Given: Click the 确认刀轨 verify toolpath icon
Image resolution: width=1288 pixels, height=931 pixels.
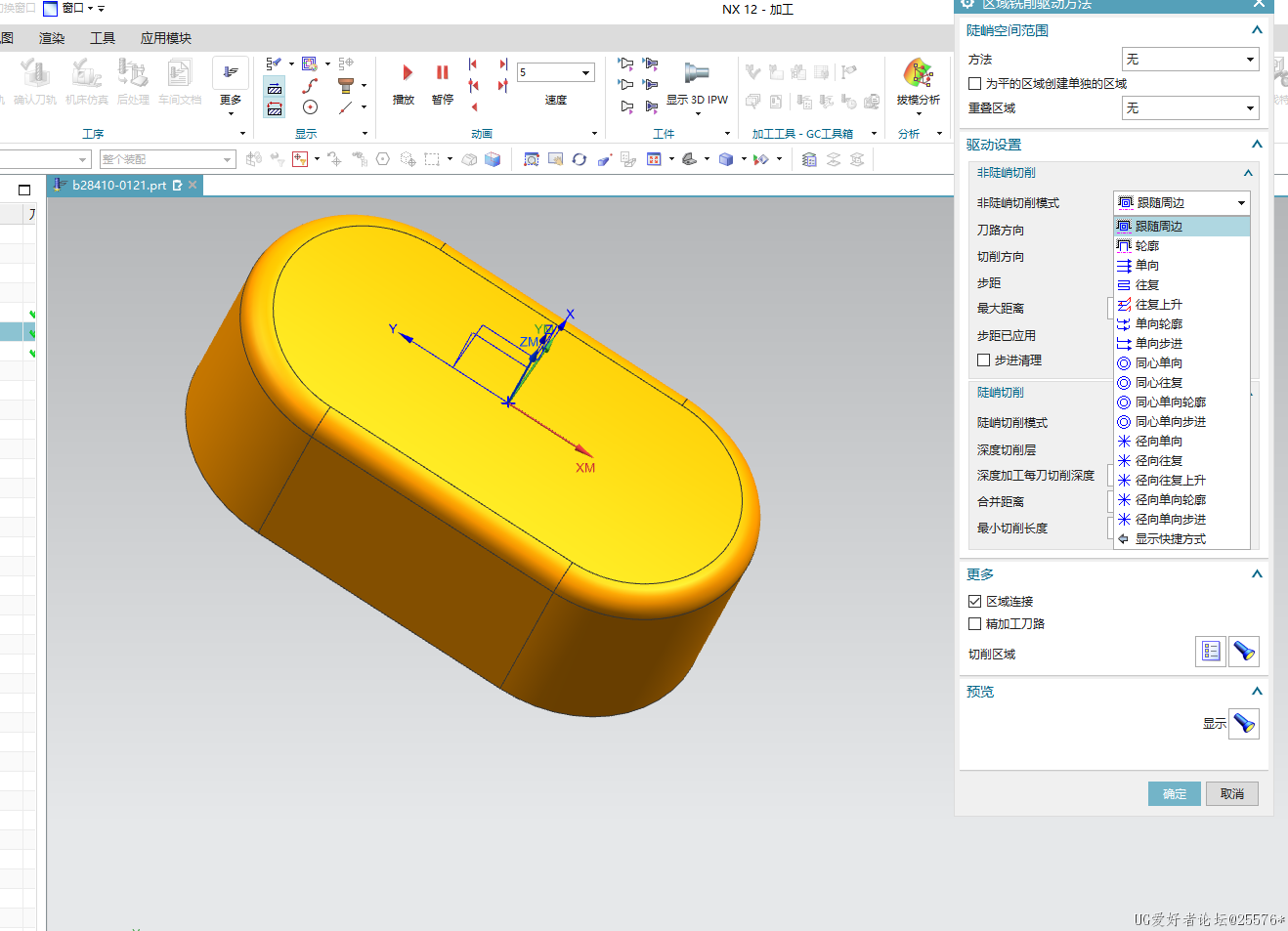Looking at the screenshot, I should point(35,72).
